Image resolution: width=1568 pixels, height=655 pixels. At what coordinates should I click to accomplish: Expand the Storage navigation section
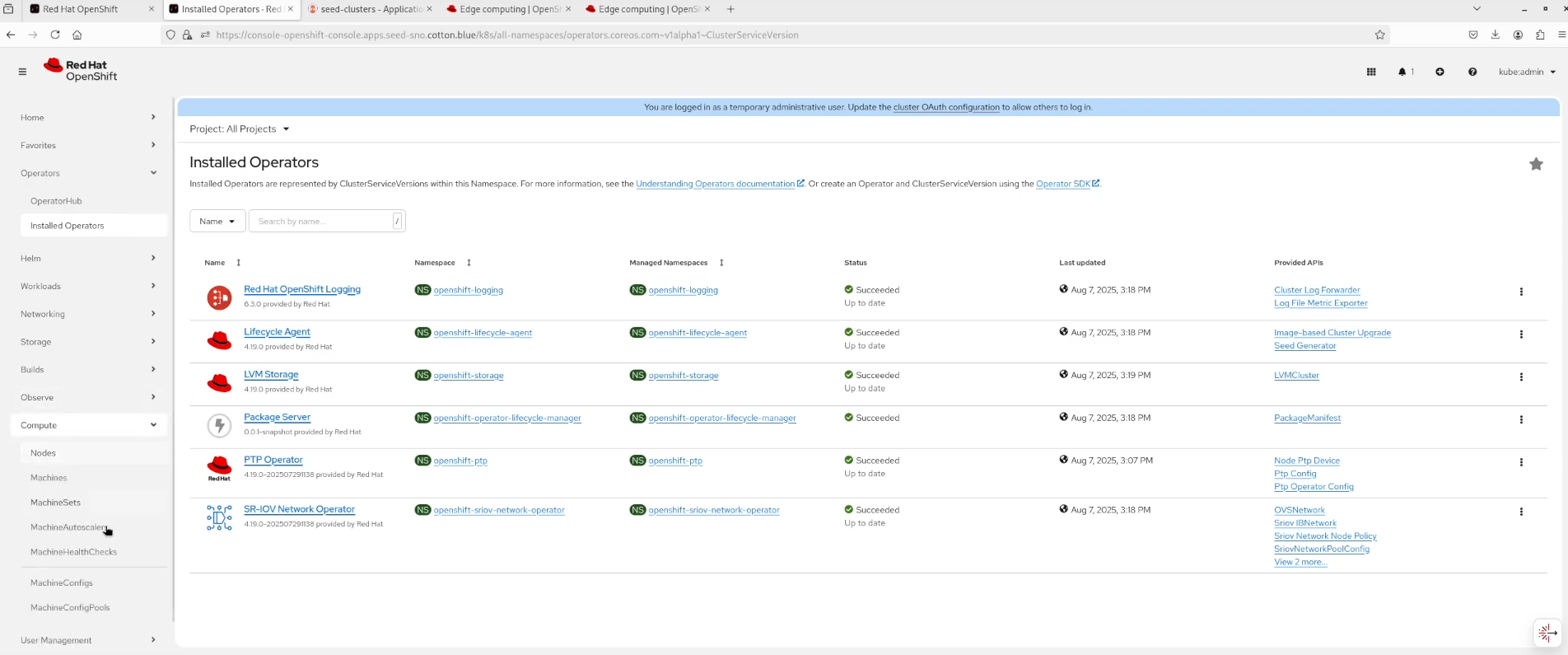[x=87, y=342]
